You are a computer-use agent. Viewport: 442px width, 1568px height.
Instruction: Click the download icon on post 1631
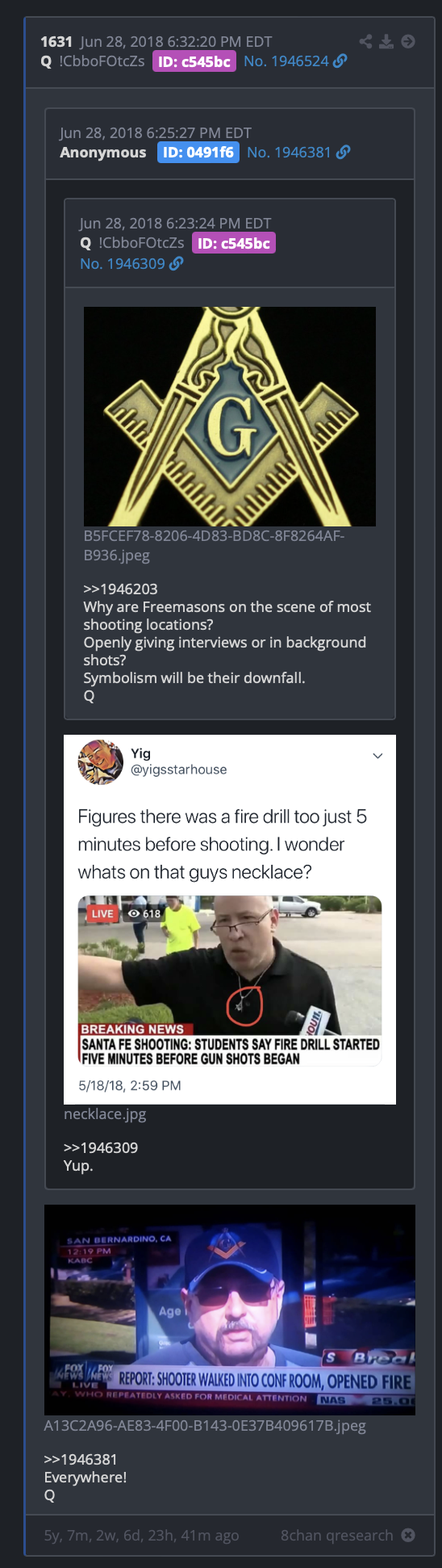pyautogui.click(x=386, y=41)
